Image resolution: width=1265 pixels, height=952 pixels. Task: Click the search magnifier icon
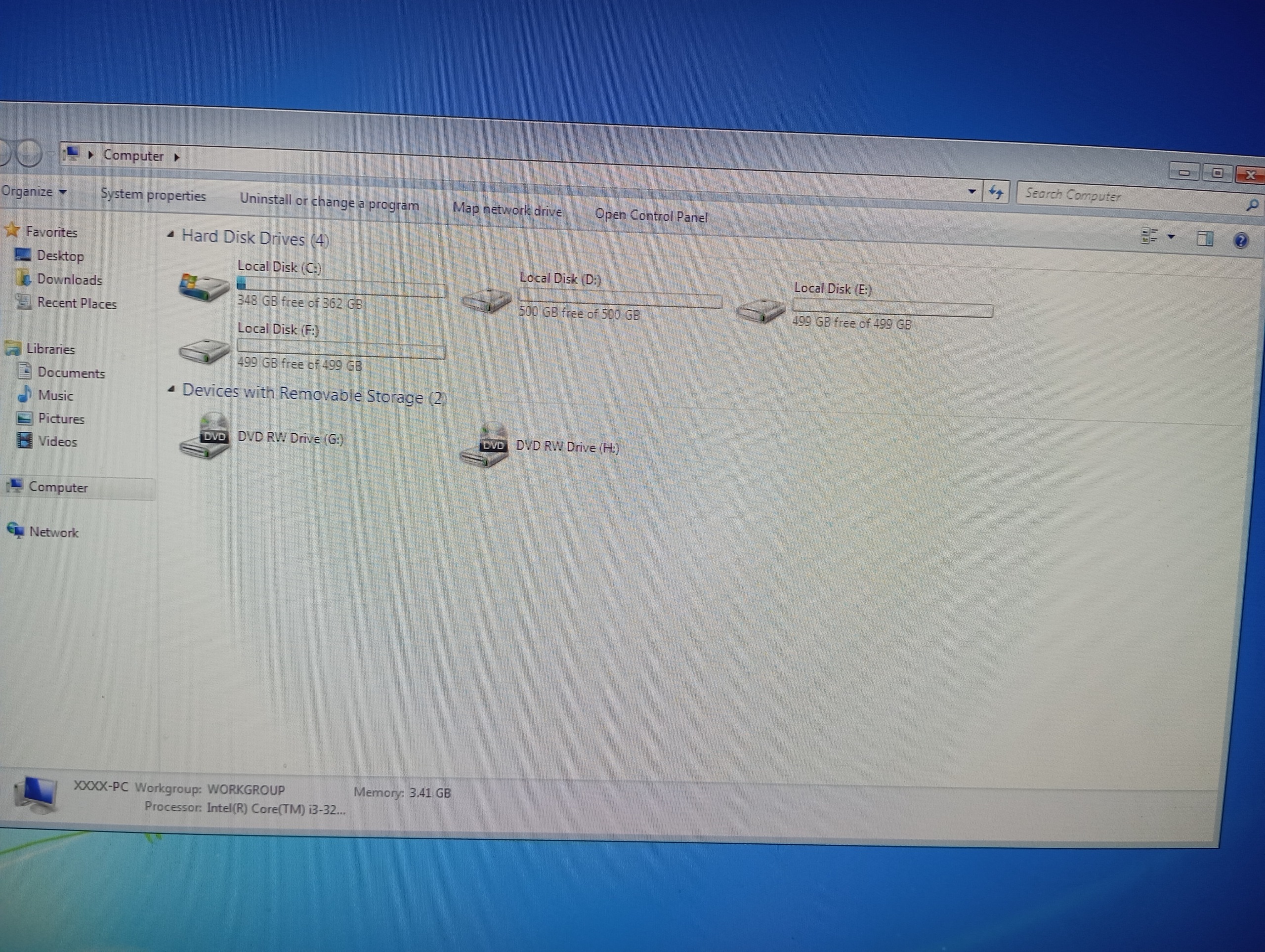pos(1252,205)
